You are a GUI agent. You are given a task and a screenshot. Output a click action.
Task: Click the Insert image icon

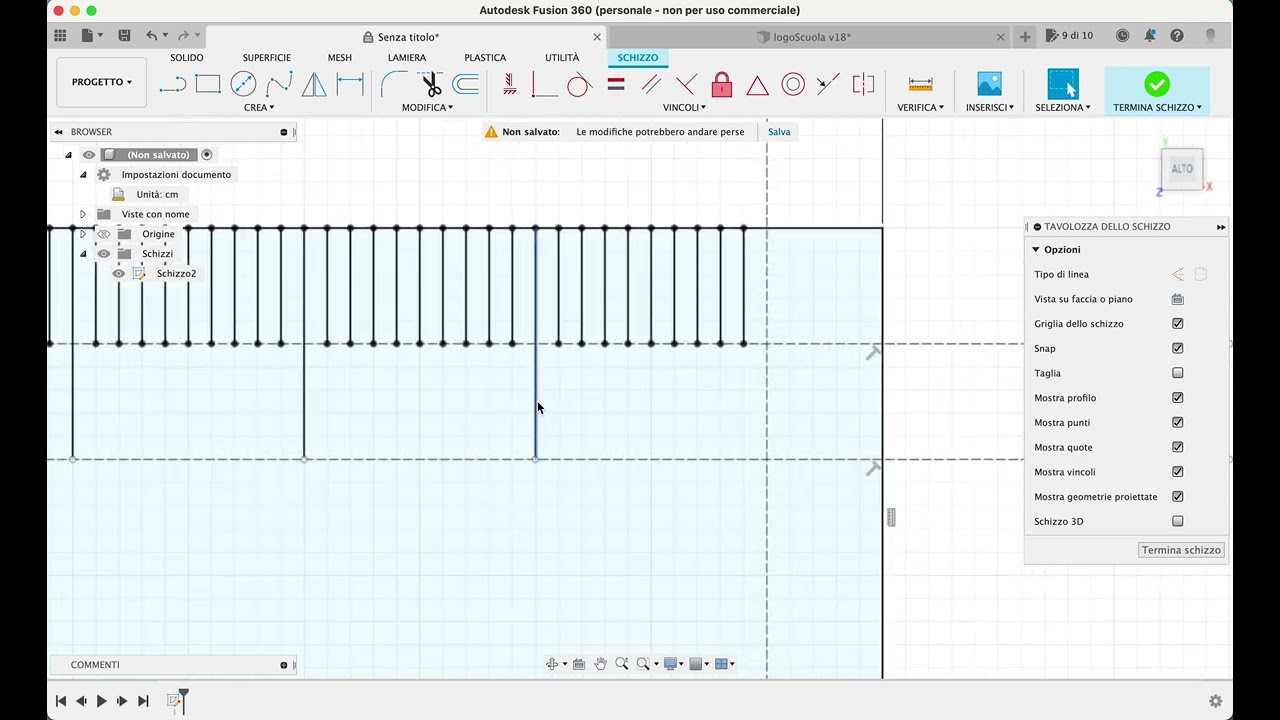click(x=989, y=84)
